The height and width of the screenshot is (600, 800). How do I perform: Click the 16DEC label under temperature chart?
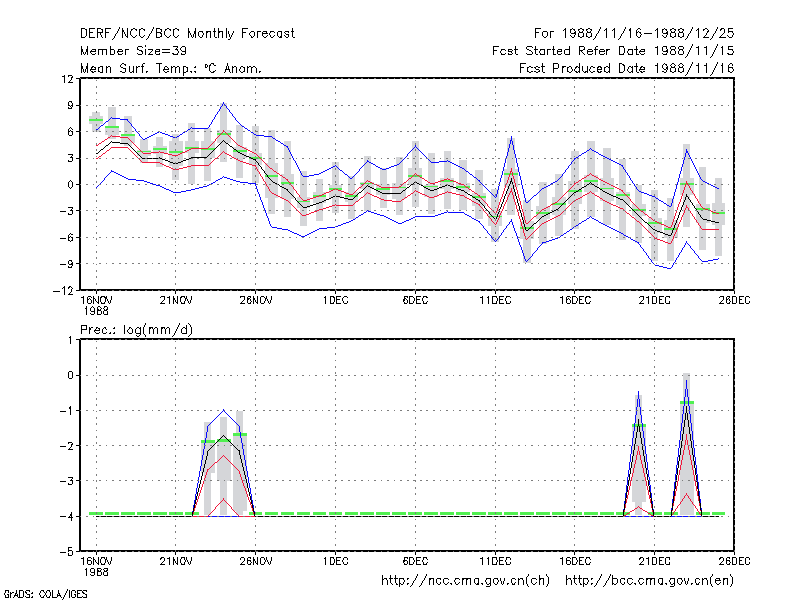574,301
